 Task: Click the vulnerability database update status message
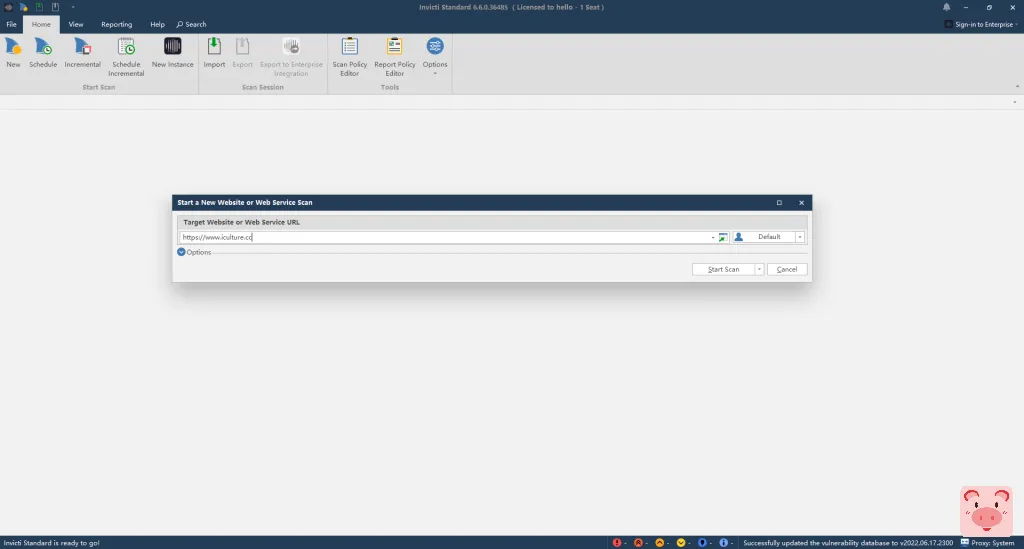coord(848,542)
